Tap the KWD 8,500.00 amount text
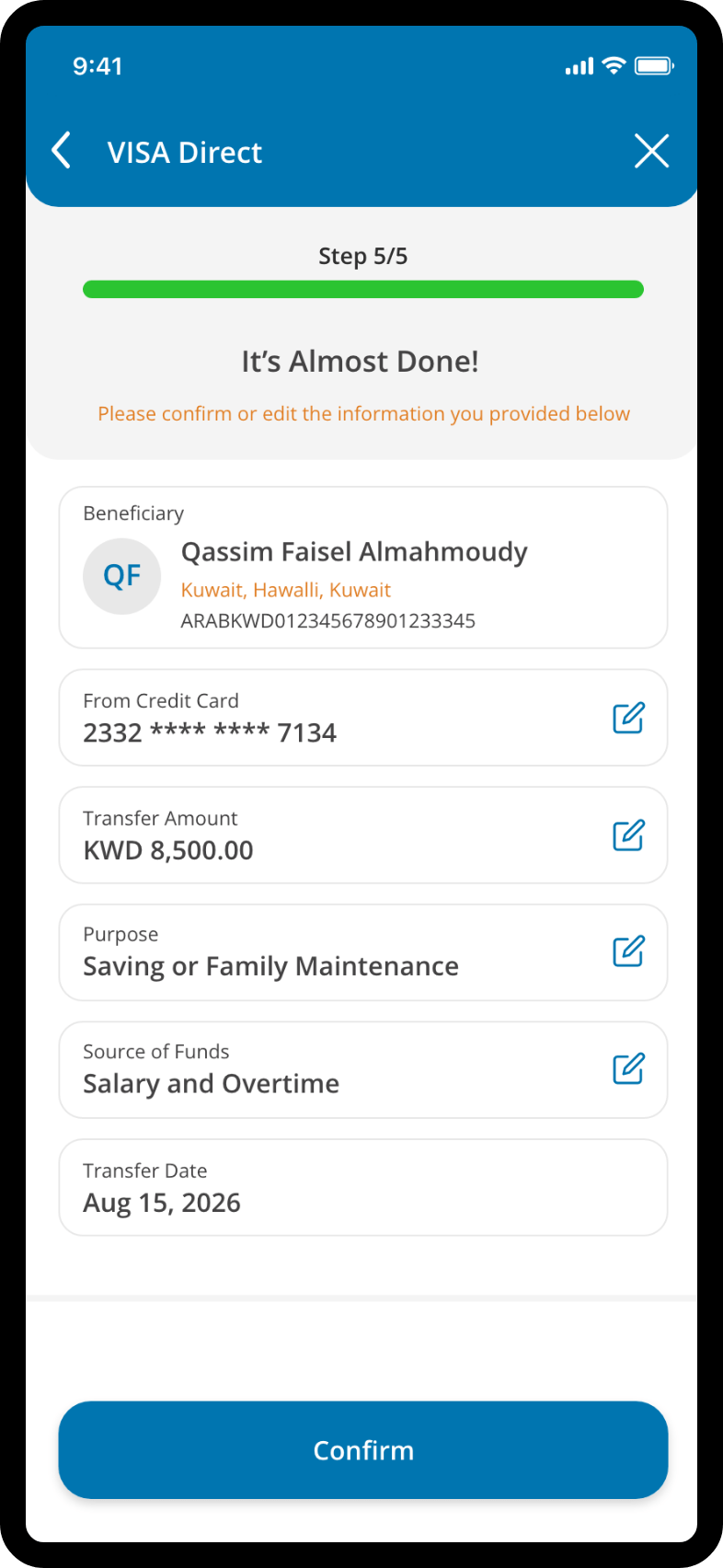Image resolution: width=723 pixels, height=1568 pixels. point(168,850)
